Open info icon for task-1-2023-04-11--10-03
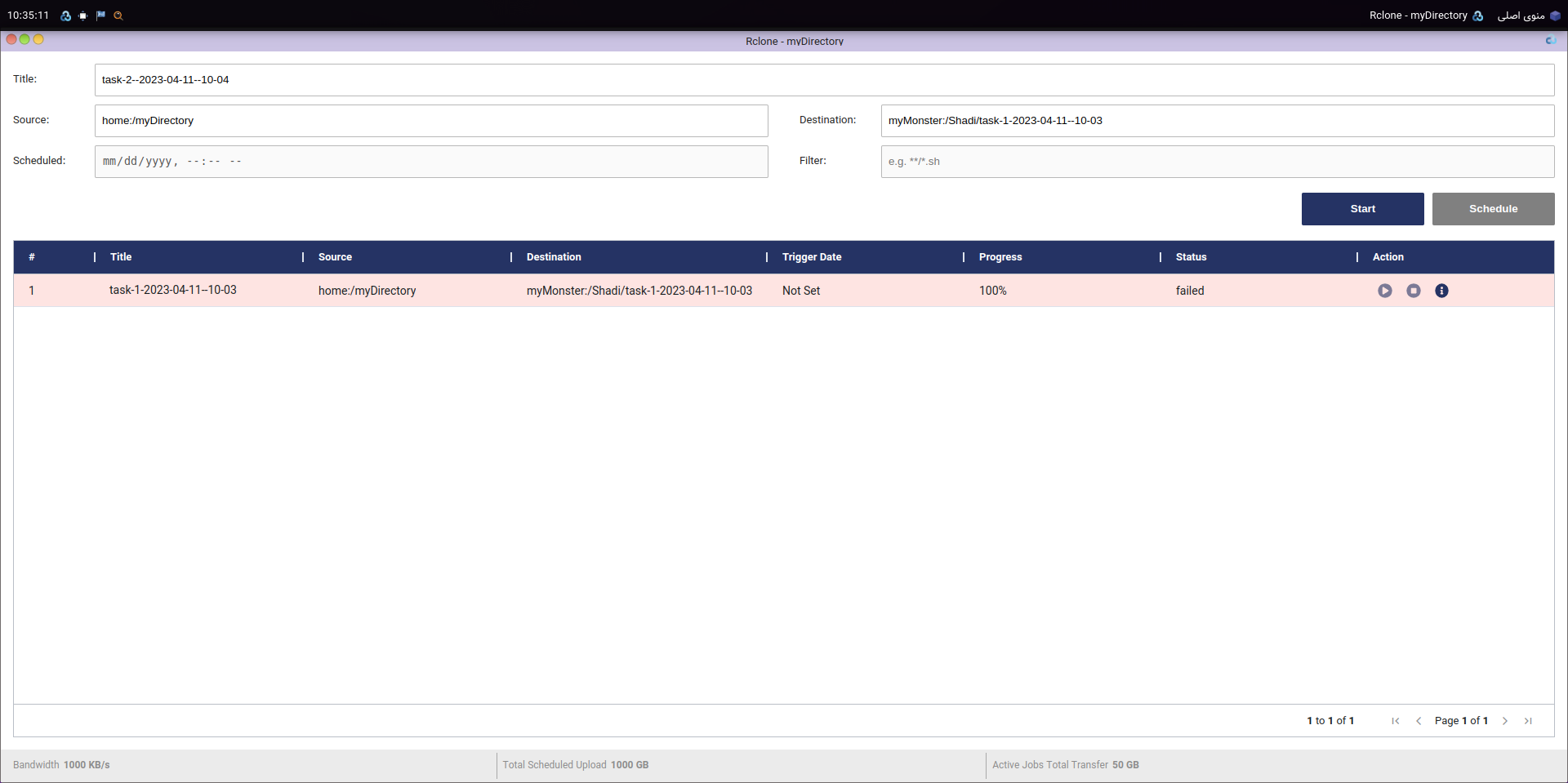This screenshot has height=783, width=1568. [1441, 291]
